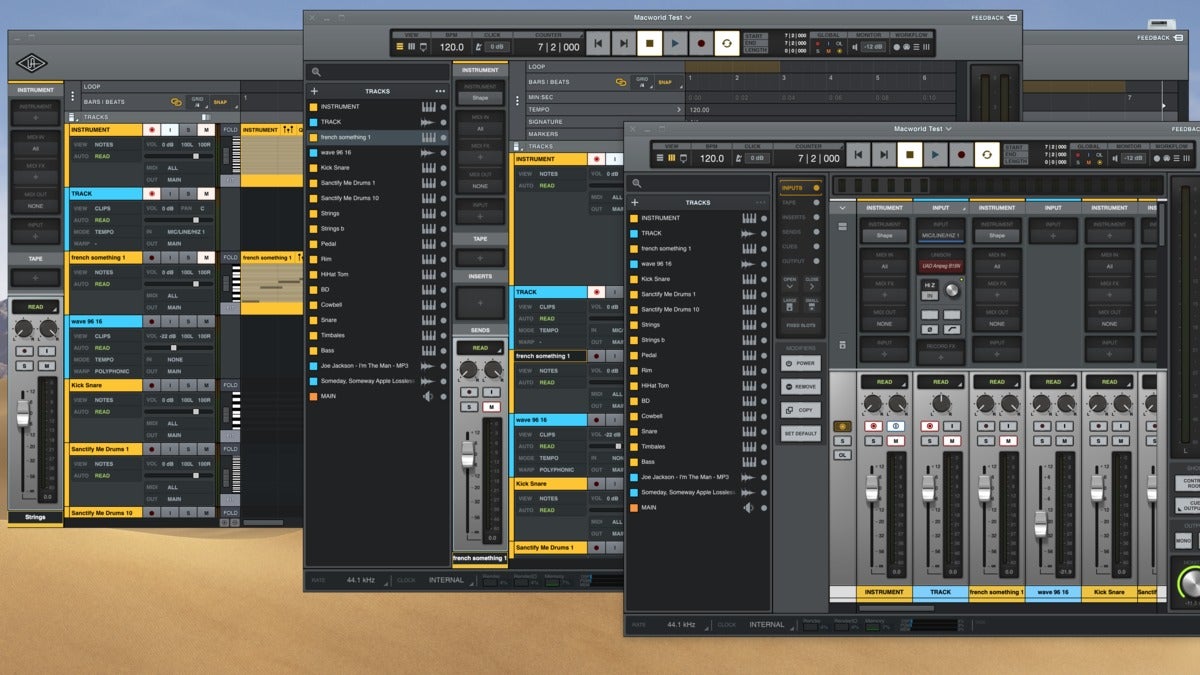Expand the TEMPO row arrow in middle window
The height and width of the screenshot is (675, 1200).
click(678, 110)
